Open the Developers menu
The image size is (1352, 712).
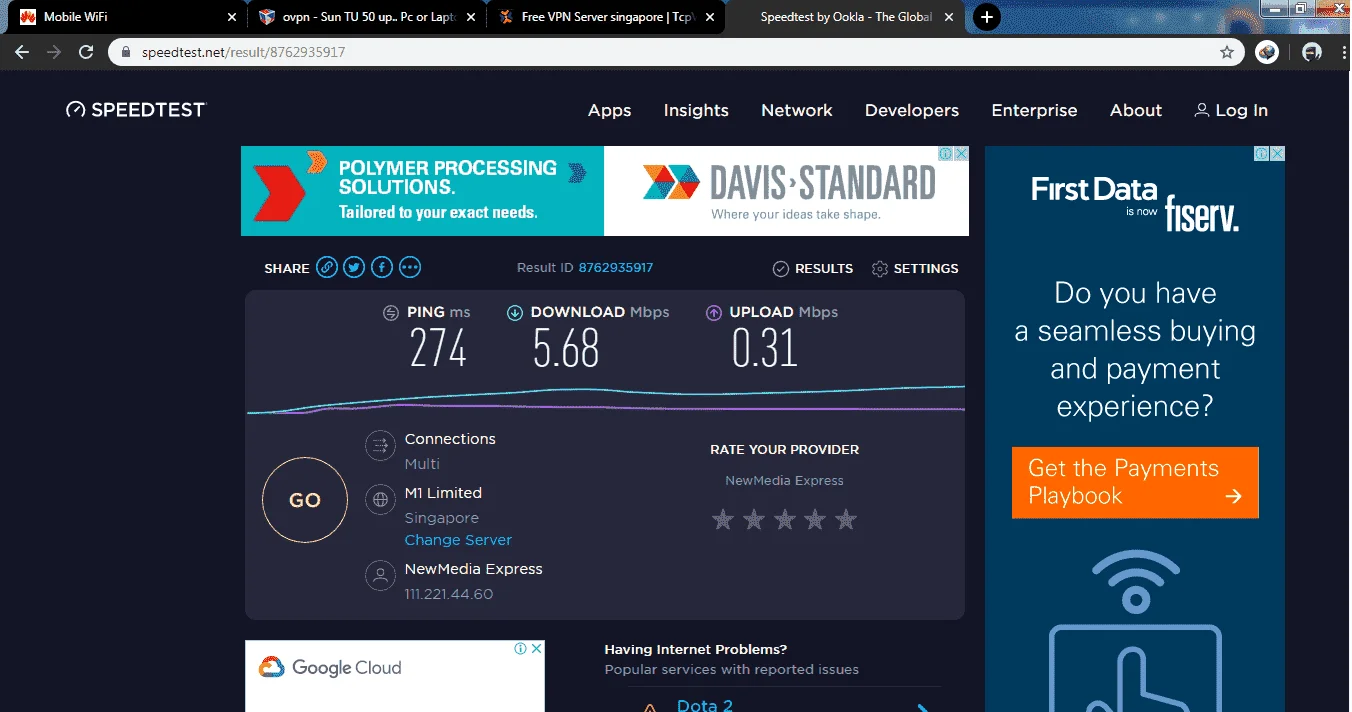pyautogui.click(x=912, y=110)
